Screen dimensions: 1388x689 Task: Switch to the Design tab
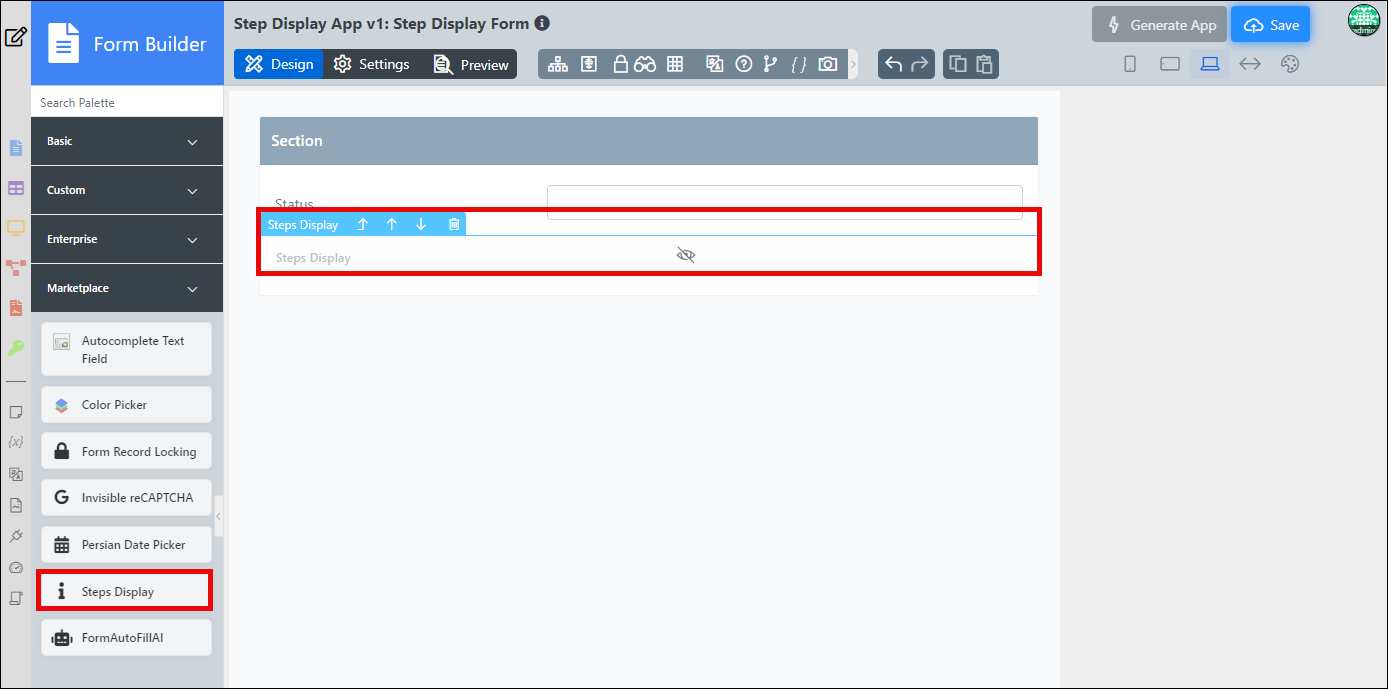coord(279,64)
